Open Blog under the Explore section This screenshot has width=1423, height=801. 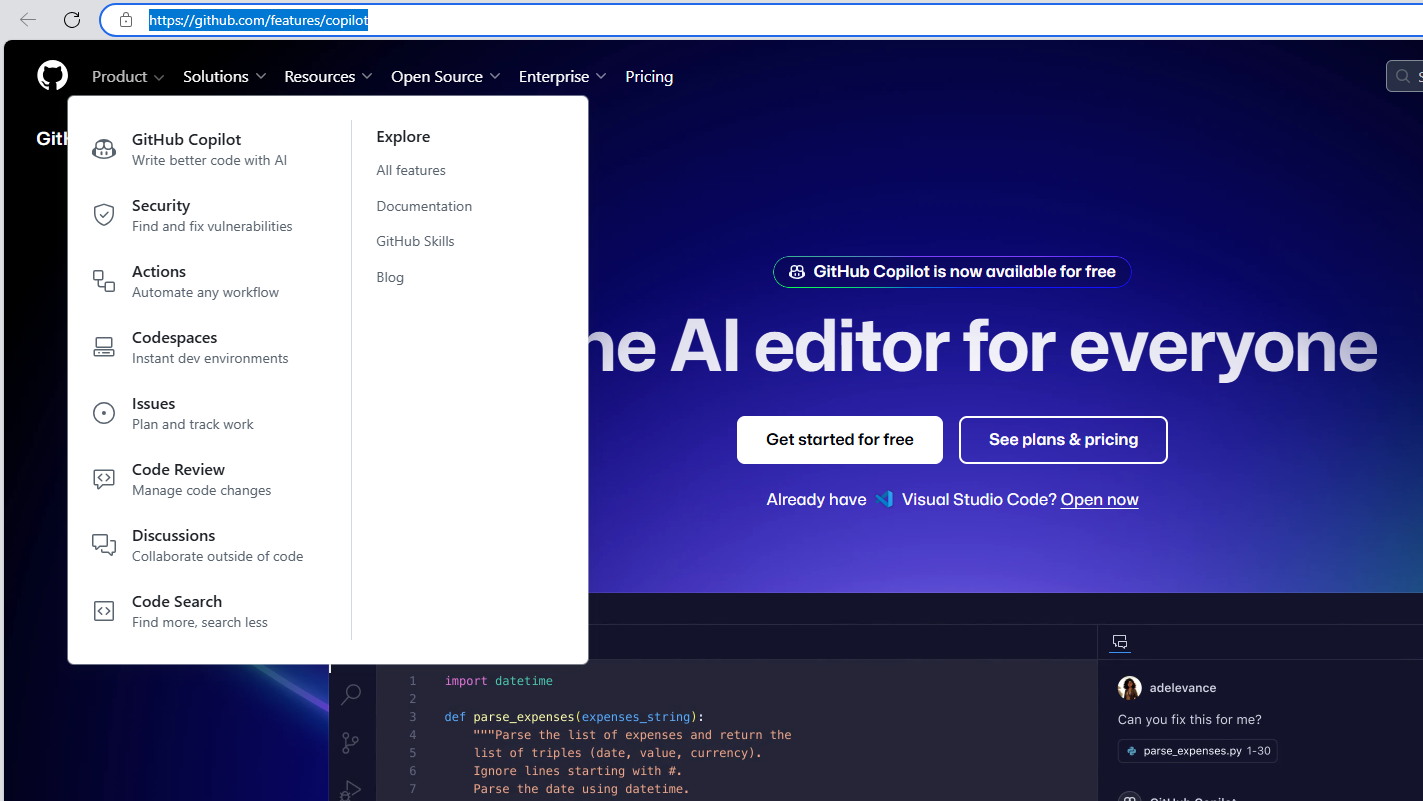pyautogui.click(x=390, y=277)
